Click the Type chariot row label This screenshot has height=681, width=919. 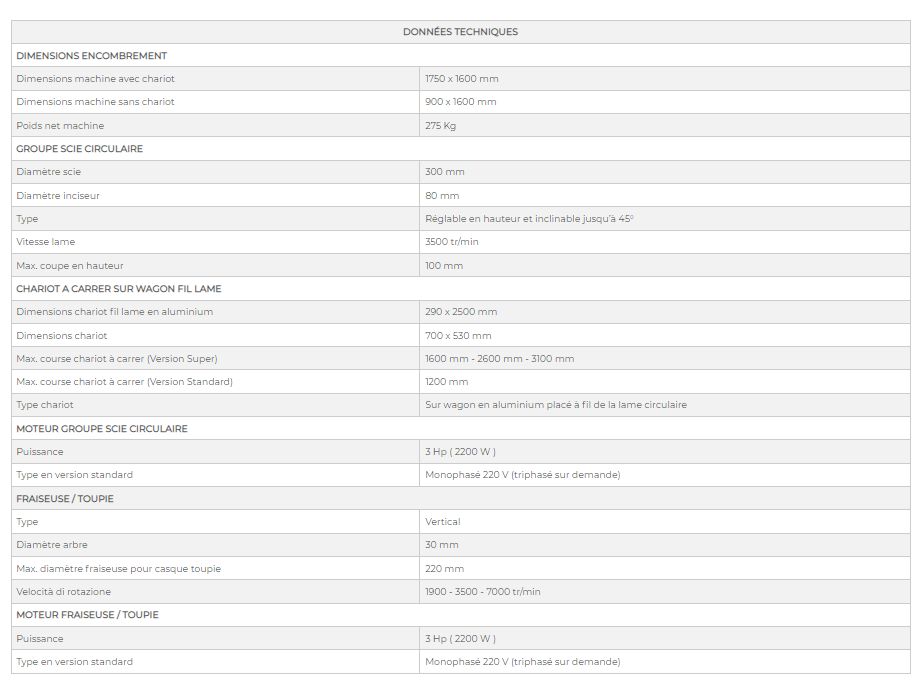tap(45, 405)
